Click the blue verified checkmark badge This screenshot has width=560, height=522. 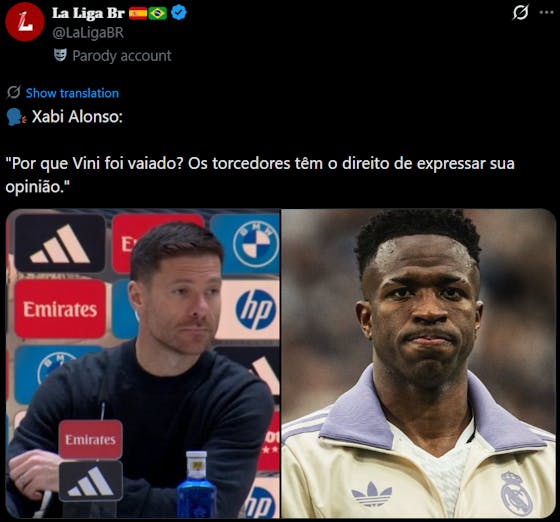point(178,14)
